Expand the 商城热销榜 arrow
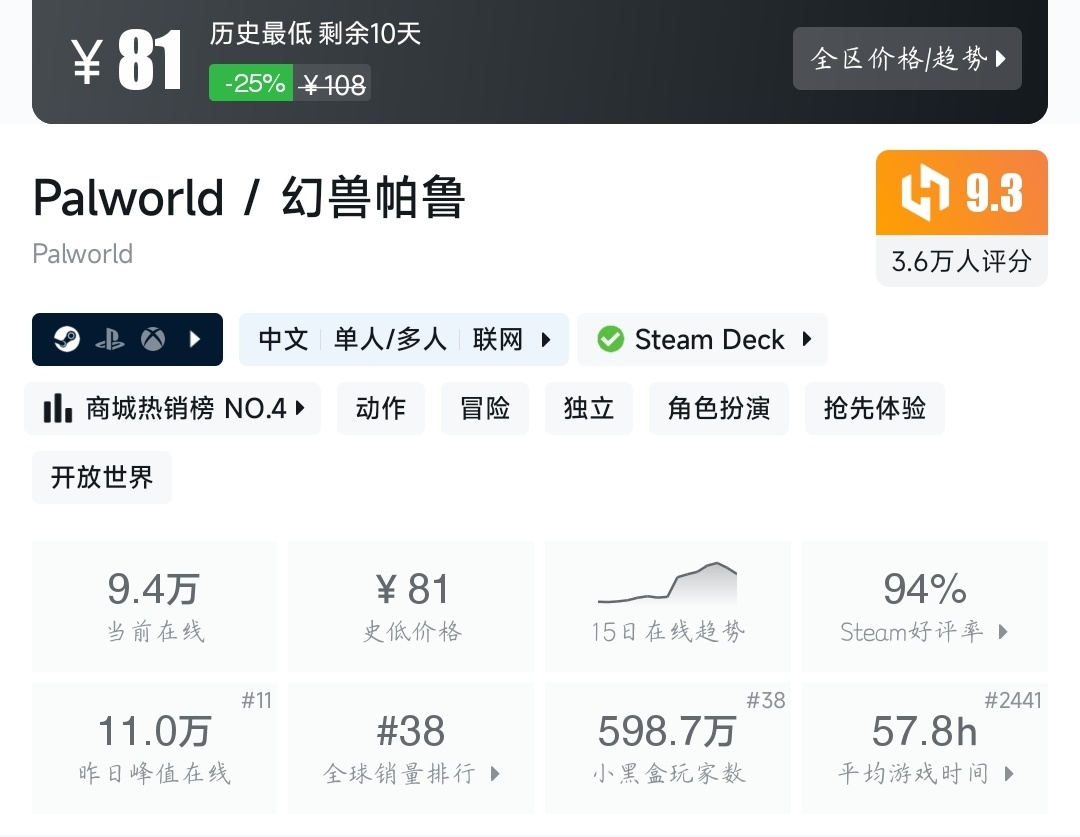Screen dimensions: 1080x837 300,408
